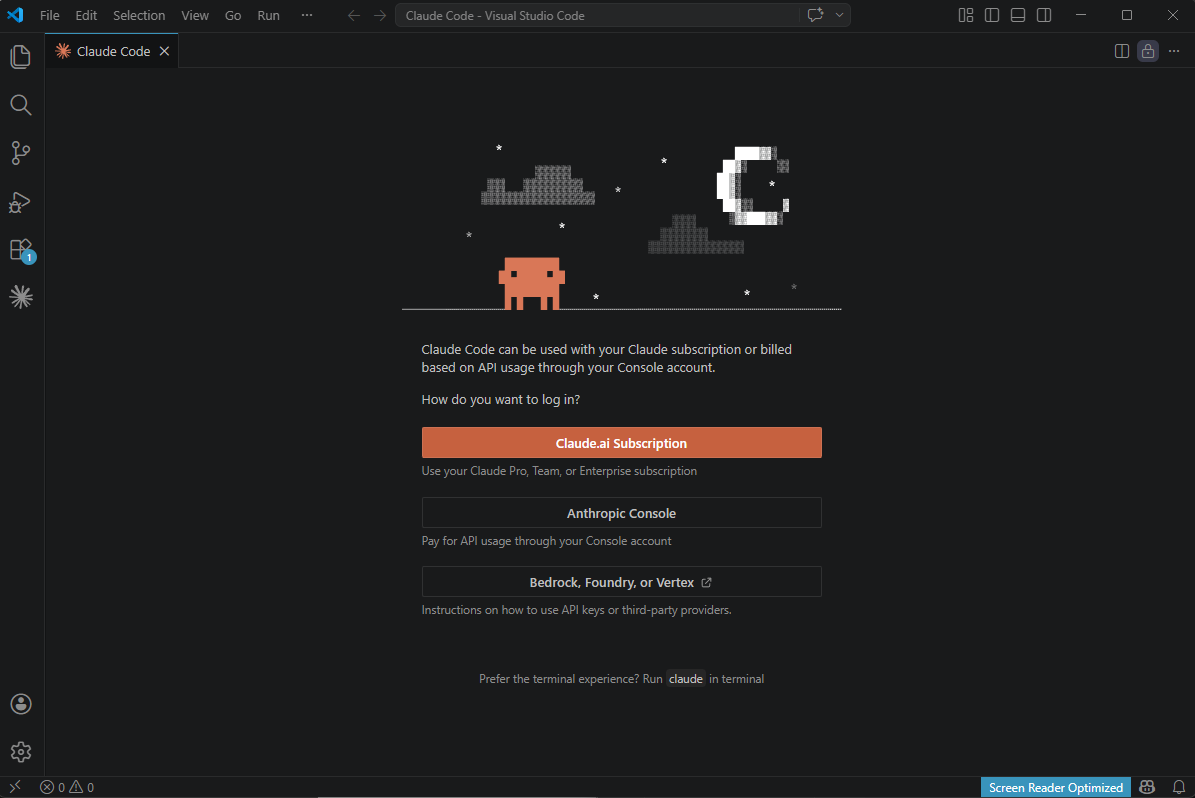Click 'Use your Claude Pro, Team, or Enterprise subscription'

point(559,471)
